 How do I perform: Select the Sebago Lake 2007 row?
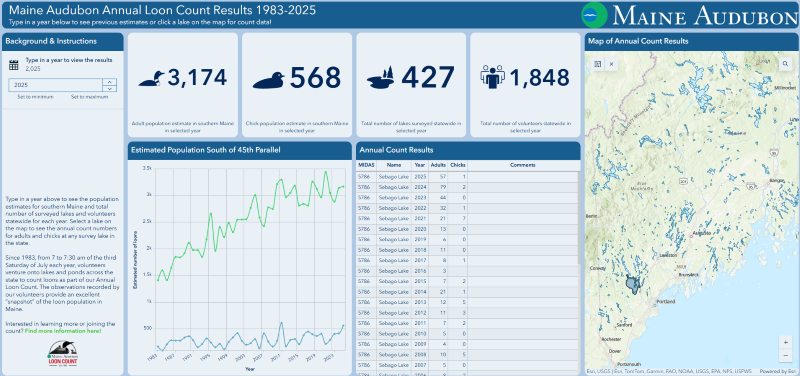pos(466,365)
